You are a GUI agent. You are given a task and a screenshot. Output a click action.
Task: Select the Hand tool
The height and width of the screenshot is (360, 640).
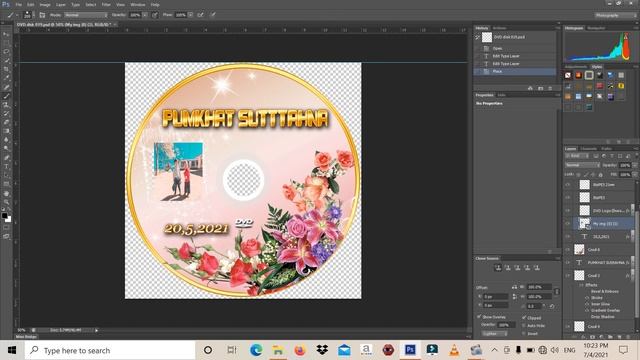tap(6, 193)
